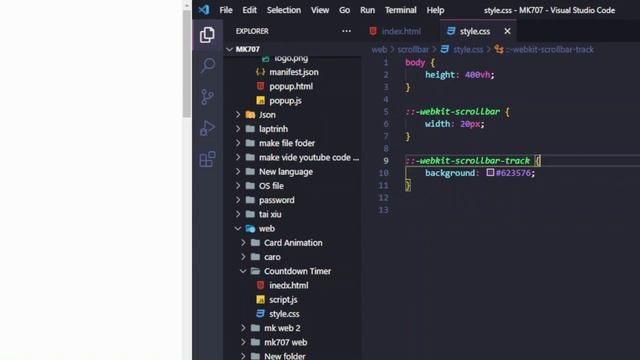Expand the mk web 2 folder

[243, 328]
